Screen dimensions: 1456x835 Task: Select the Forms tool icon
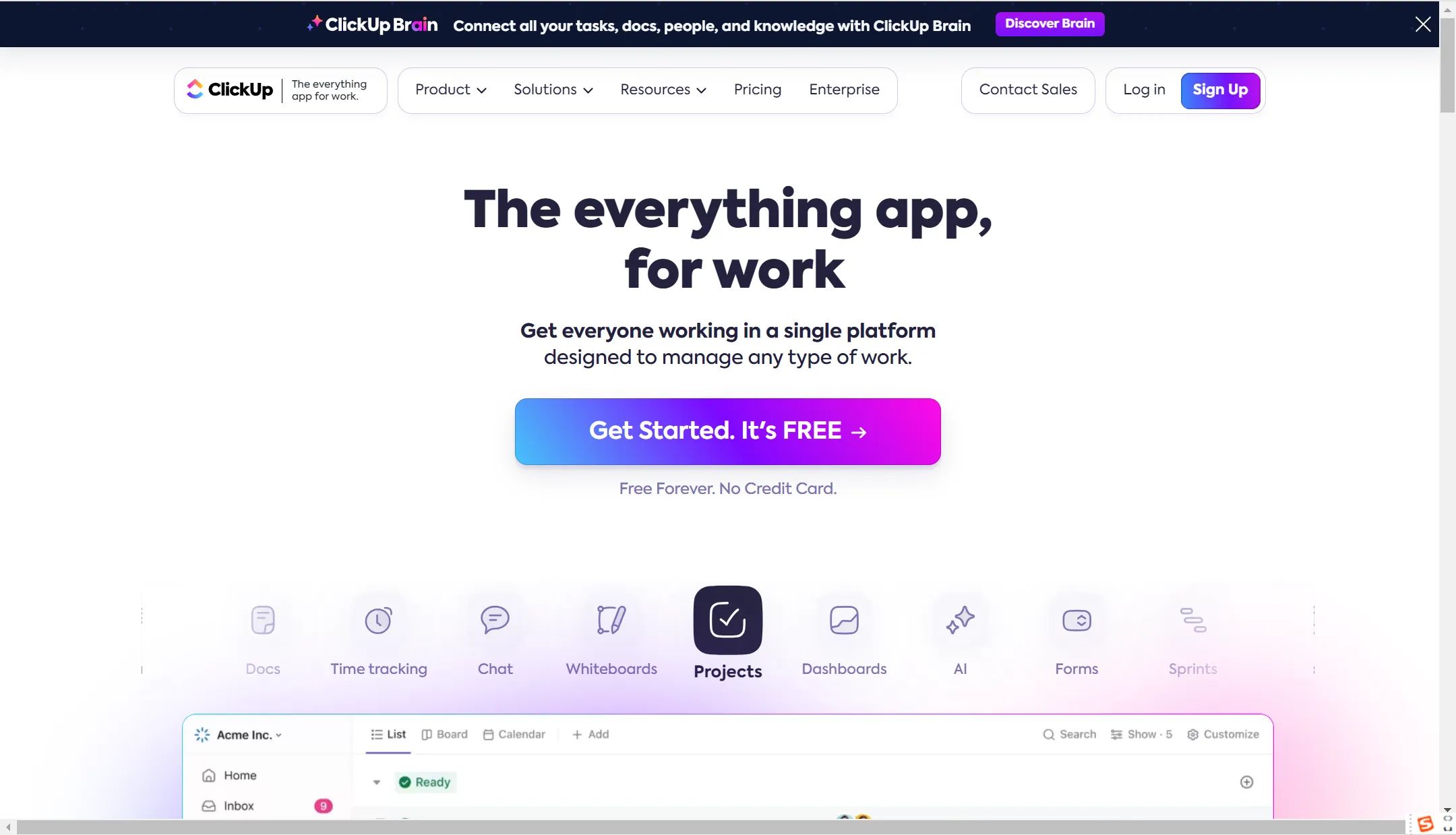click(x=1075, y=620)
